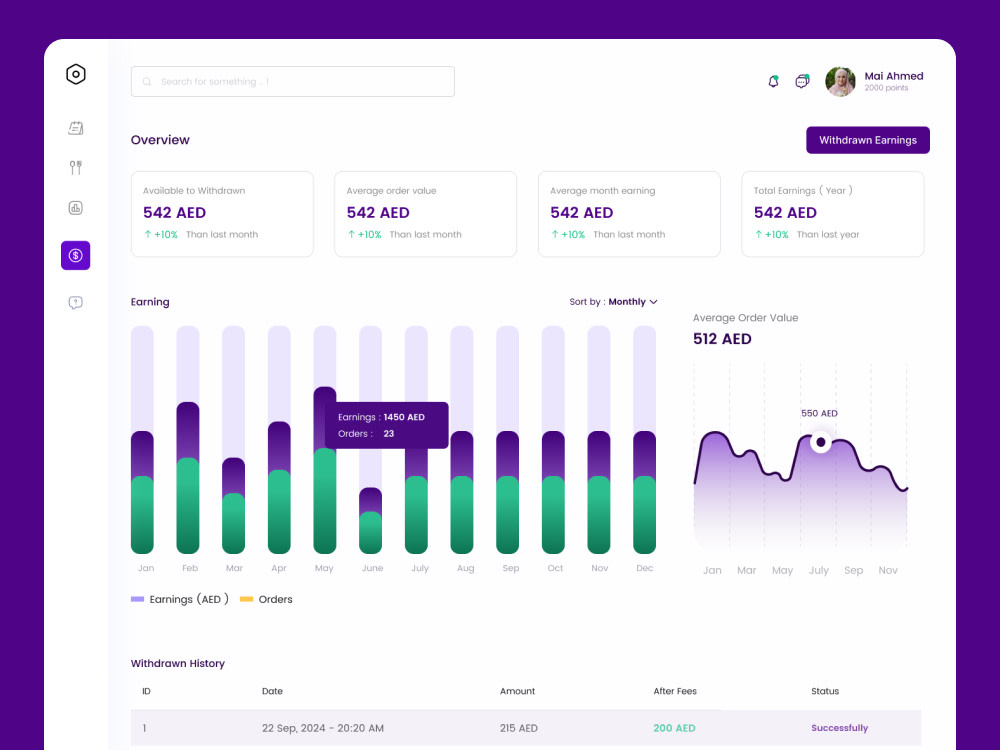1000x750 pixels.
Task: Click the Earnings 1450 AED tooltip
Action: coord(386,425)
